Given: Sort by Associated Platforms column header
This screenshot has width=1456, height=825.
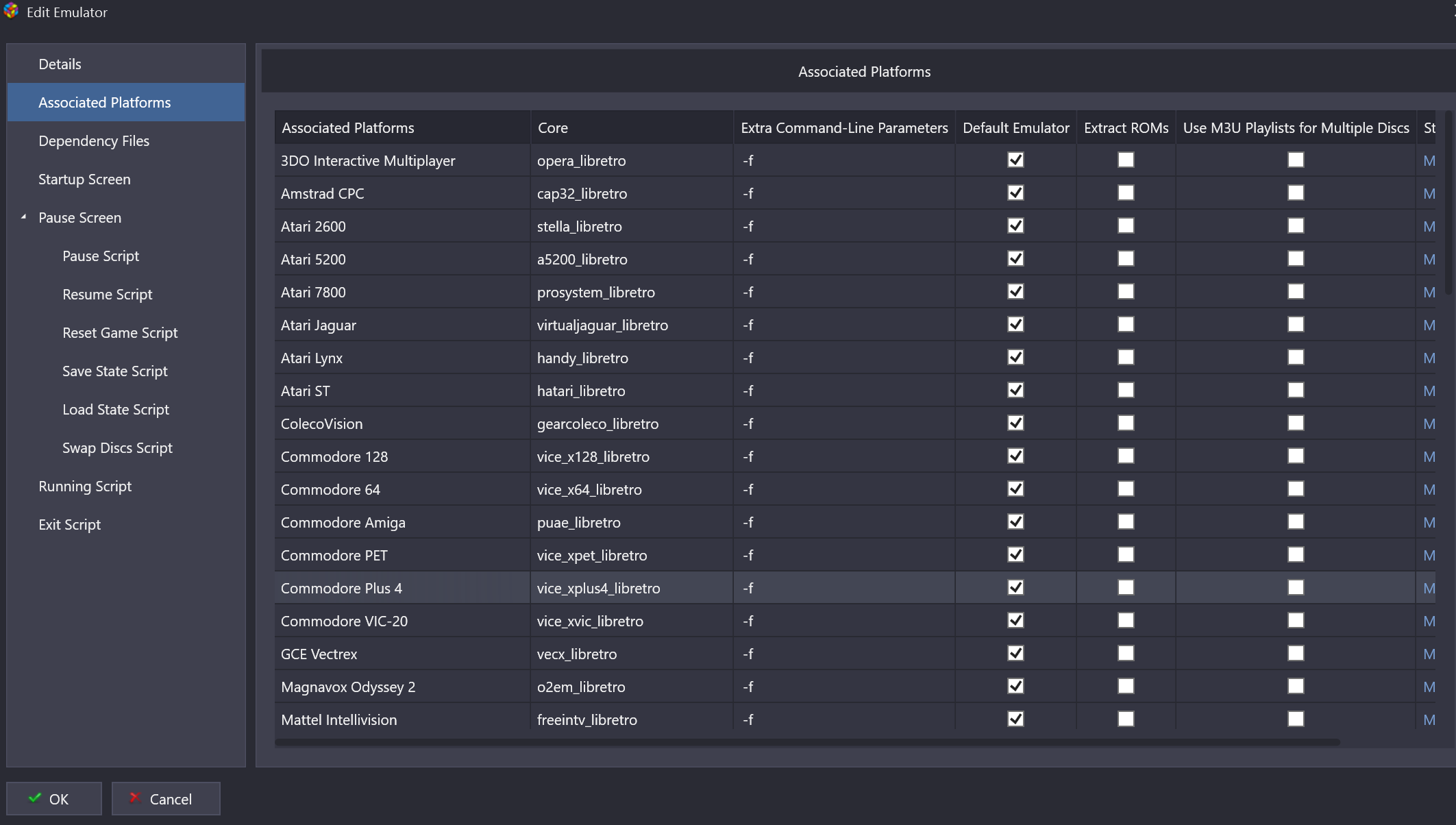Looking at the screenshot, I should point(403,127).
